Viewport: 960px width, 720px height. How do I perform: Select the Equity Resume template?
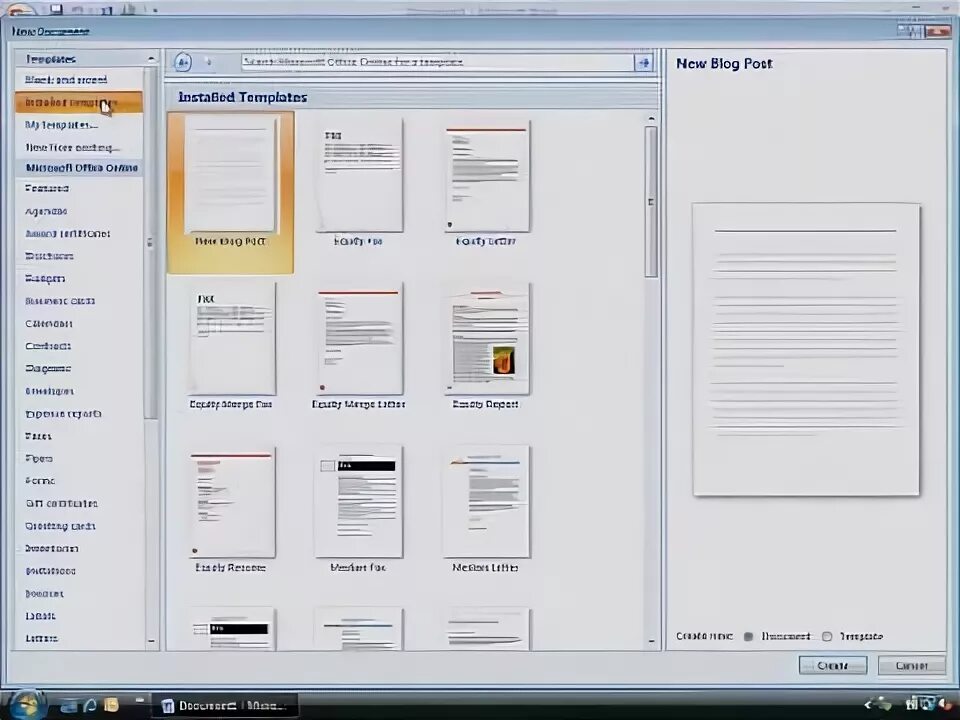click(x=231, y=509)
